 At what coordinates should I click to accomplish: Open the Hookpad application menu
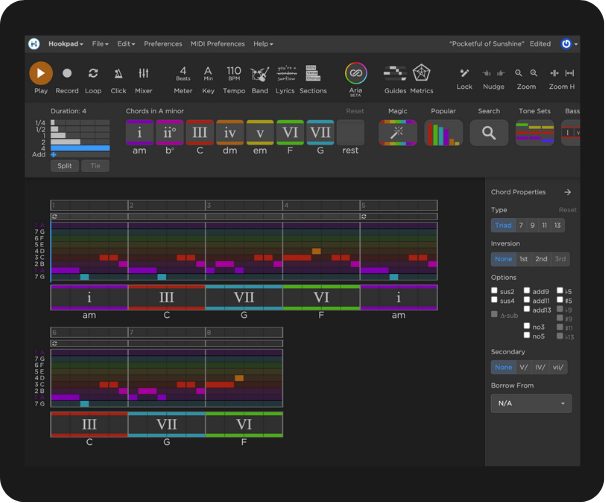pos(65,44)
